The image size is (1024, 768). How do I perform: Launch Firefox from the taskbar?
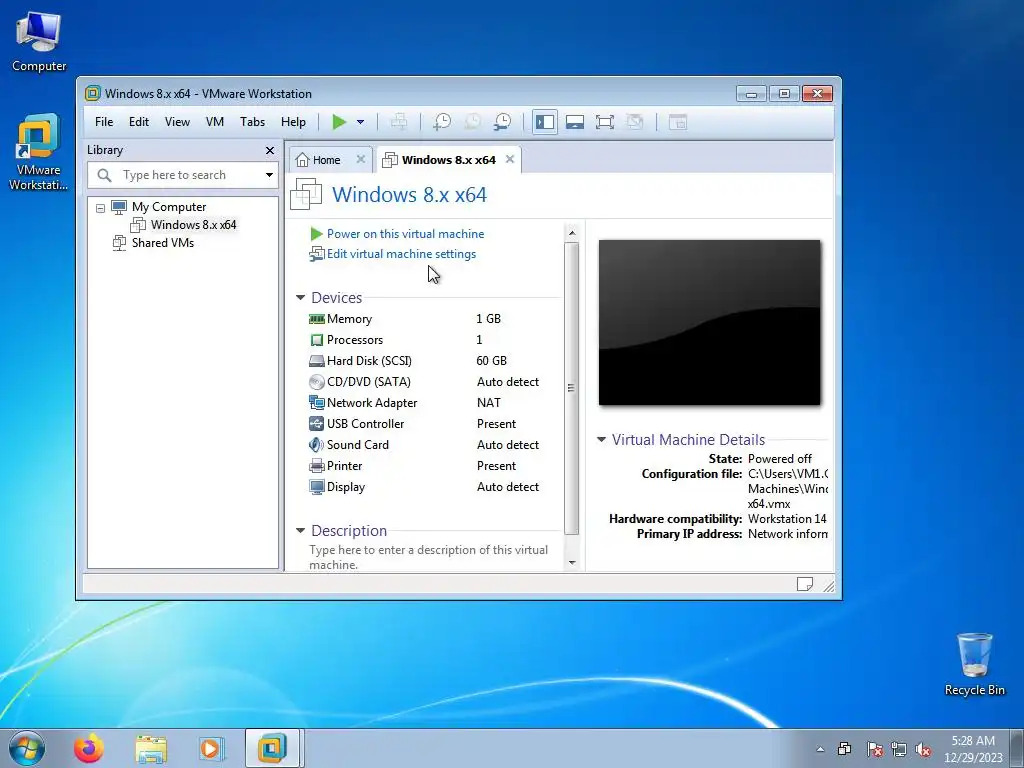[89, 748]
